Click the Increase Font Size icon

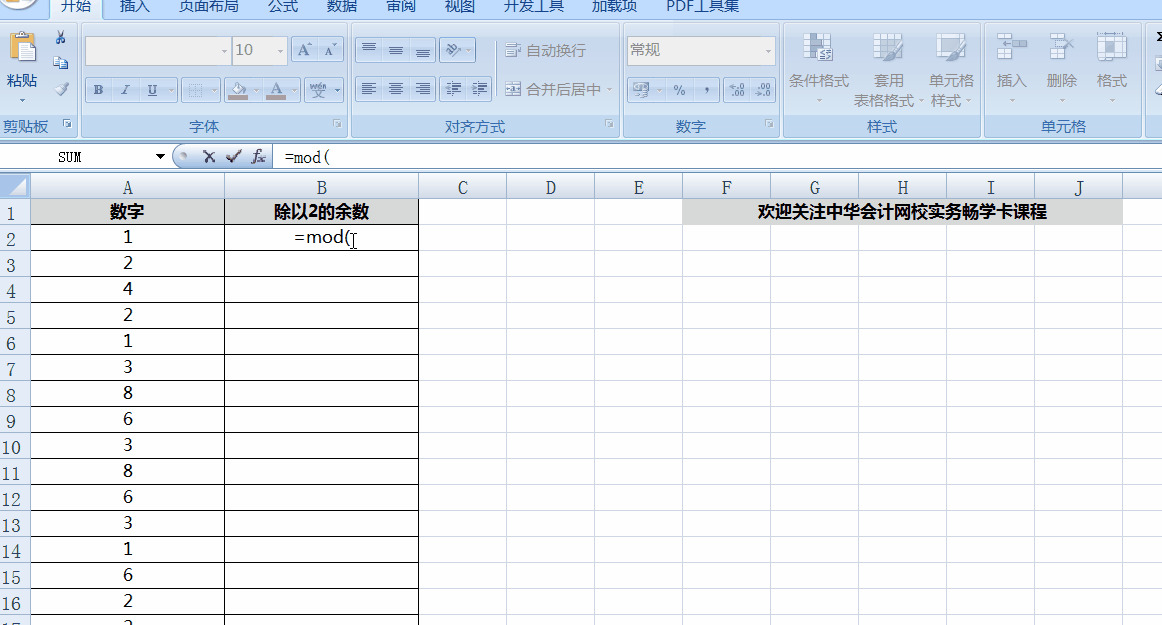306,50
